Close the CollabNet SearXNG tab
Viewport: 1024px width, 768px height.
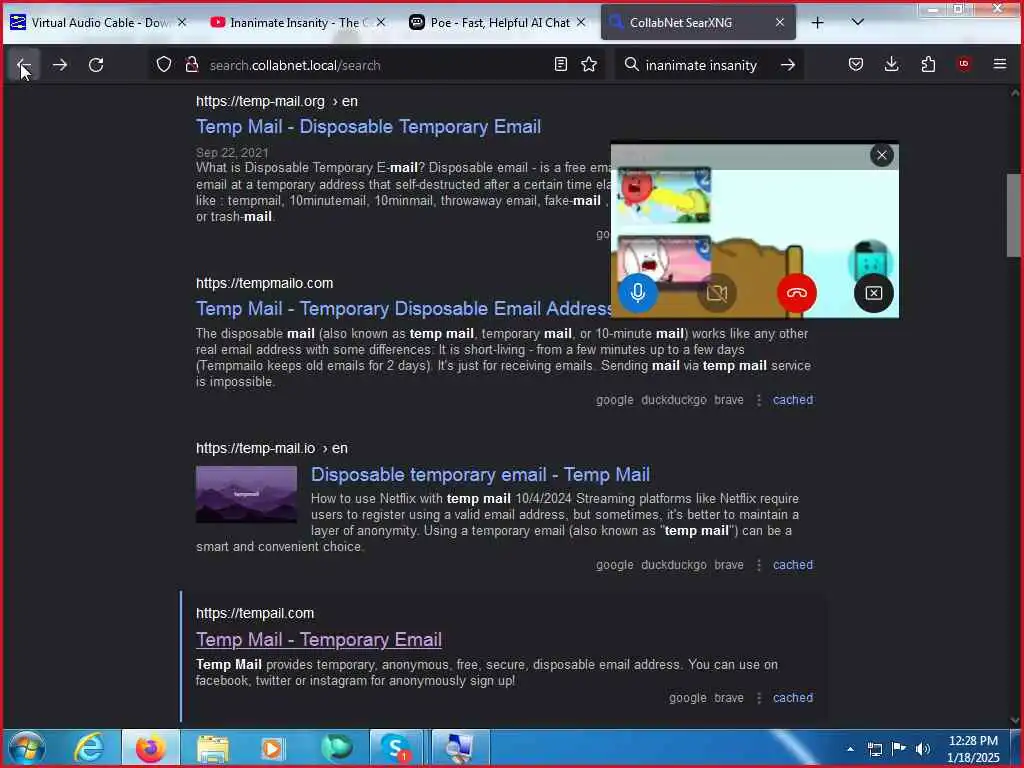[x=780, y=23]
